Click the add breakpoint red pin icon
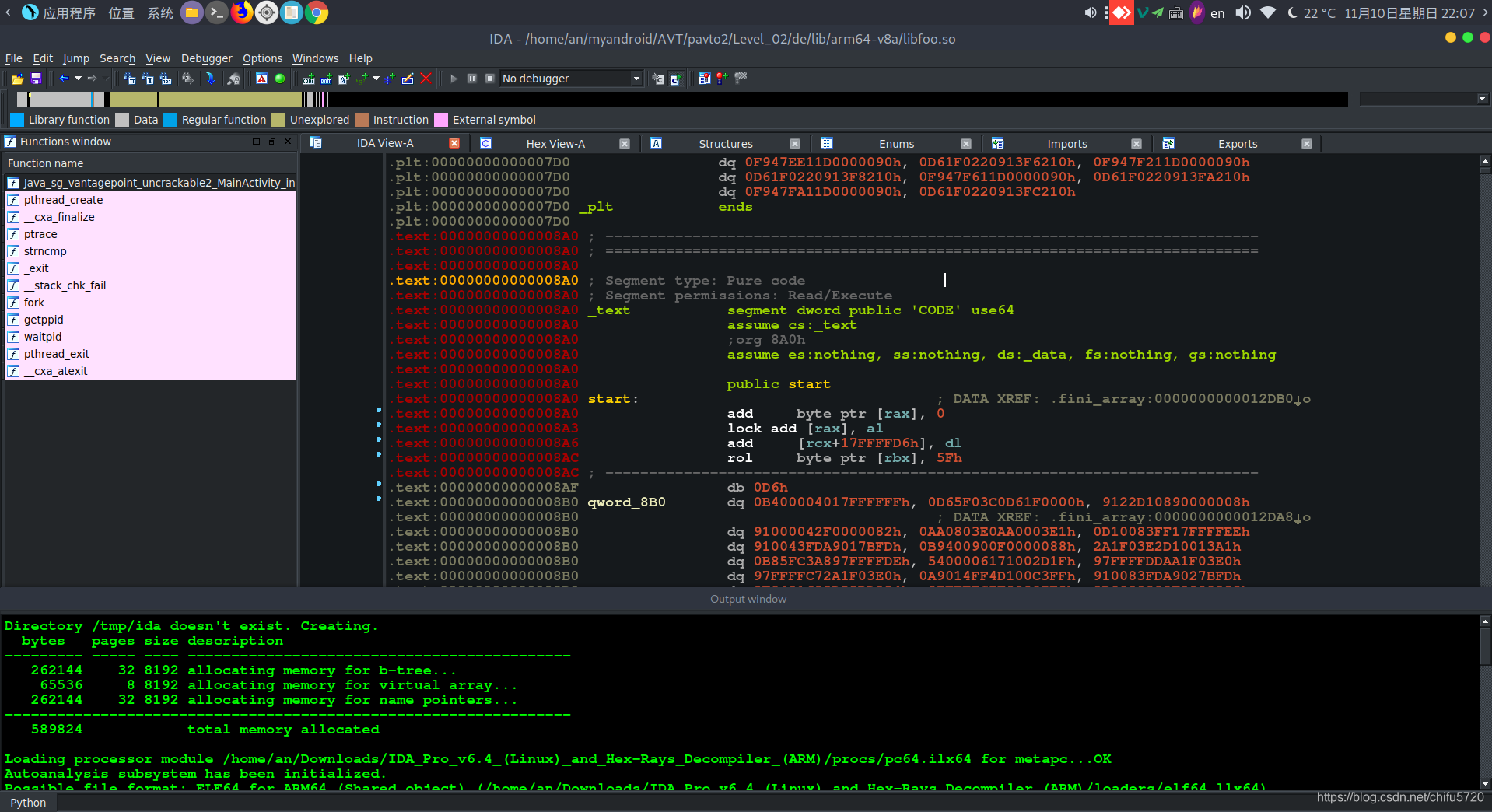Image resolution: width=1492 pixels, height=812 pixels. (x=723, y=79)
